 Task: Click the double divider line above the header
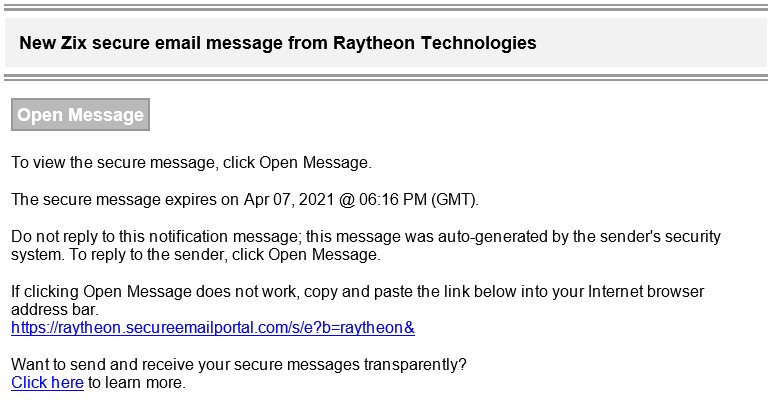click(386, 8)
